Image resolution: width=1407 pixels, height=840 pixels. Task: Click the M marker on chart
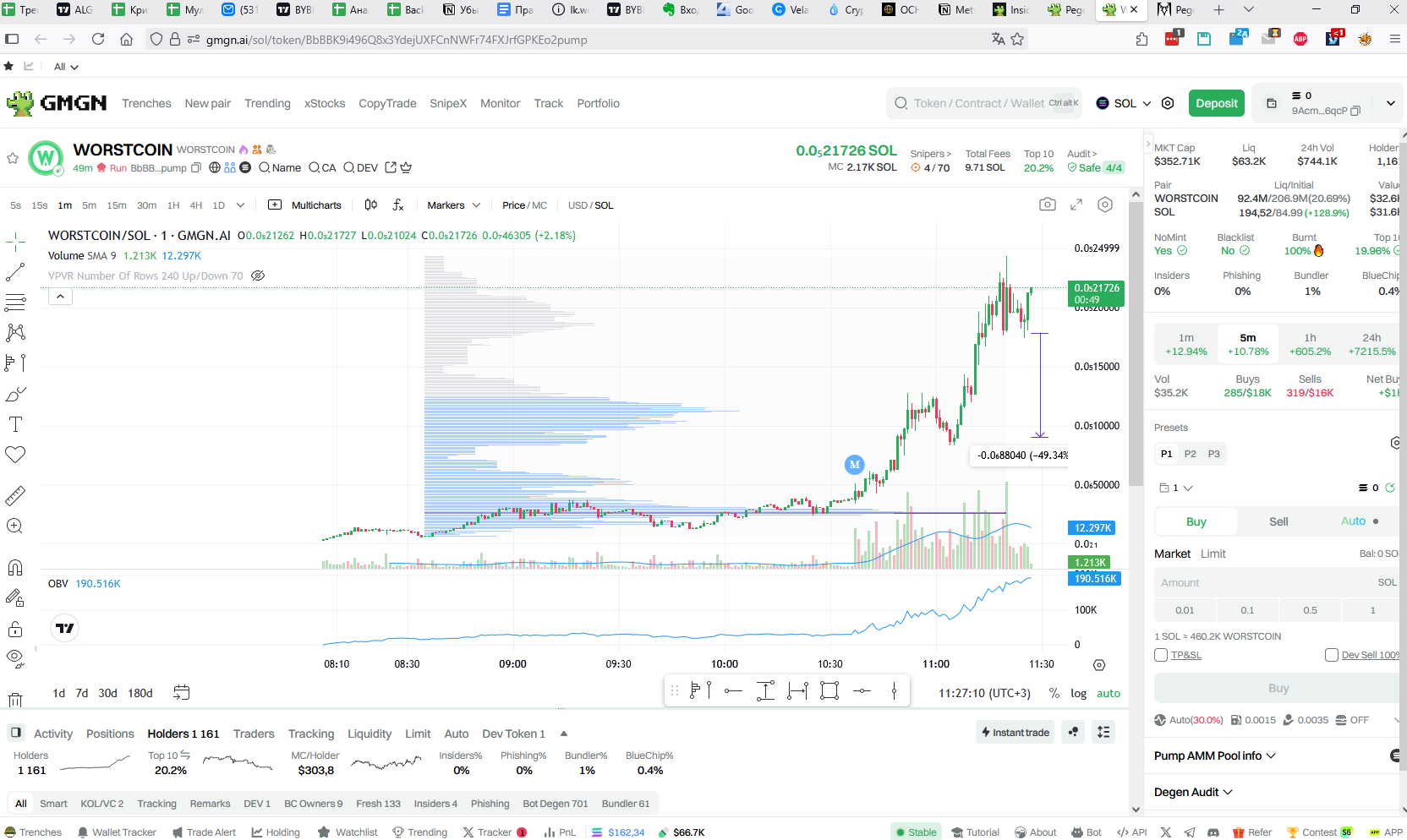(x=855, y=464)
